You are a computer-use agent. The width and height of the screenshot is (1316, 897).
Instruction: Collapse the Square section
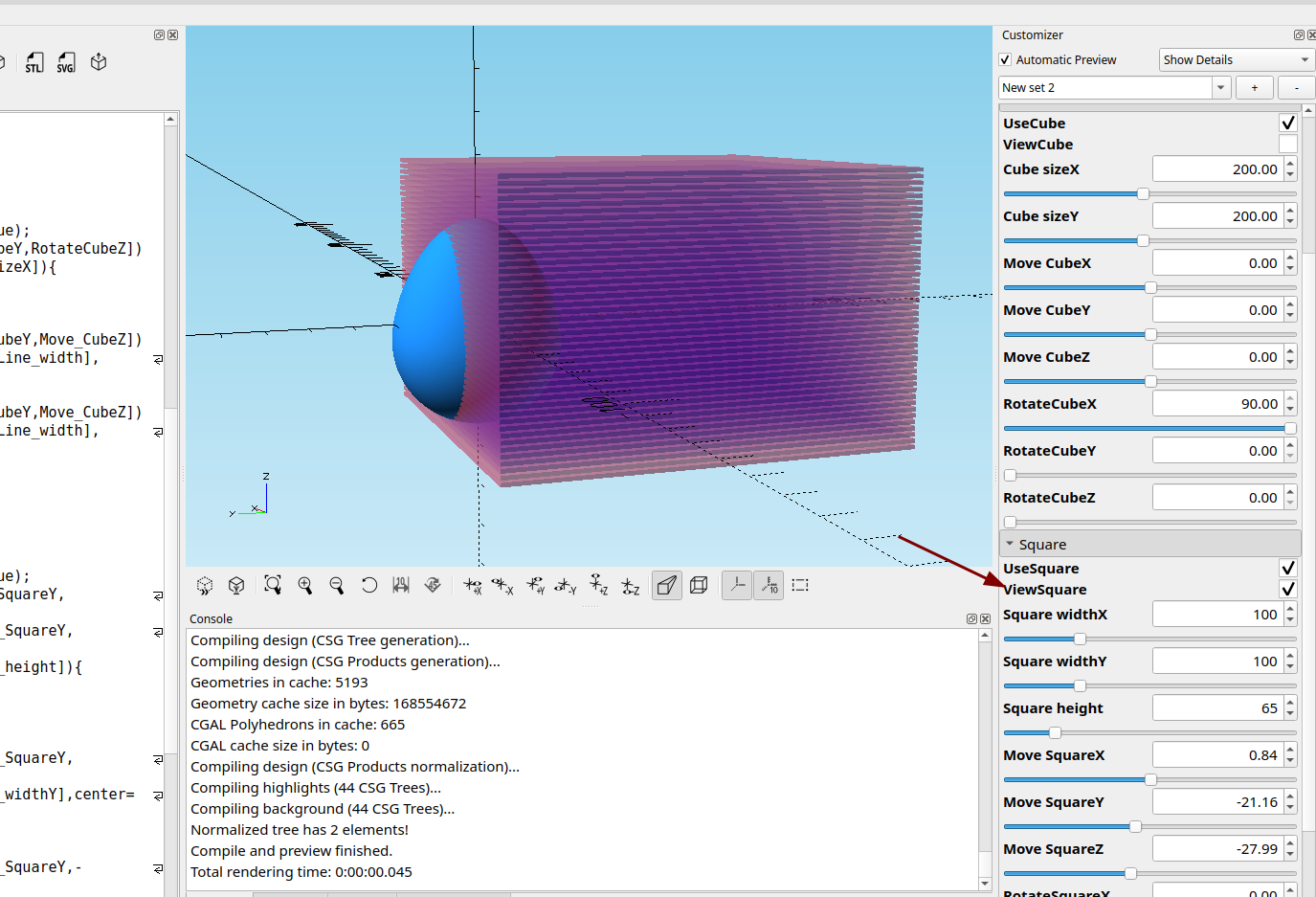point(1010,544)
